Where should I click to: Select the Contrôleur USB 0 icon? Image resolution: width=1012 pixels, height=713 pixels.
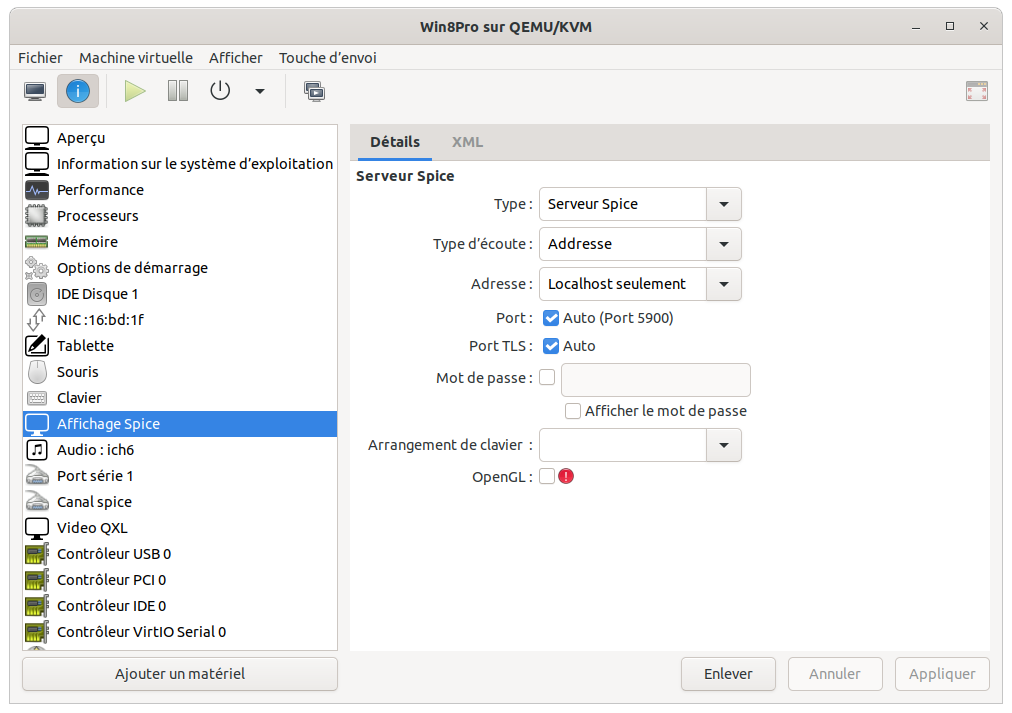tap(37, 554)
